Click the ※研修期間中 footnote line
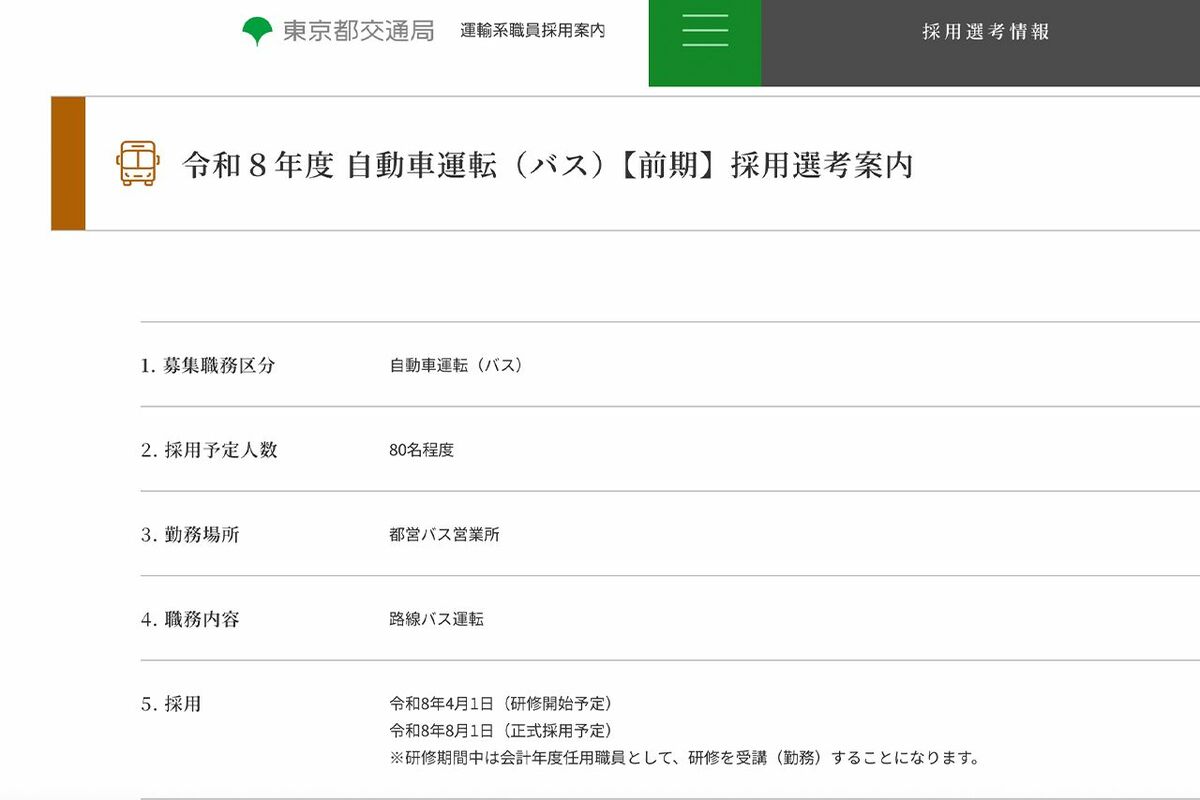Image resolution: width=1200 pixels, height=800 pixels. pyautogui.click(x=684, y=757)
